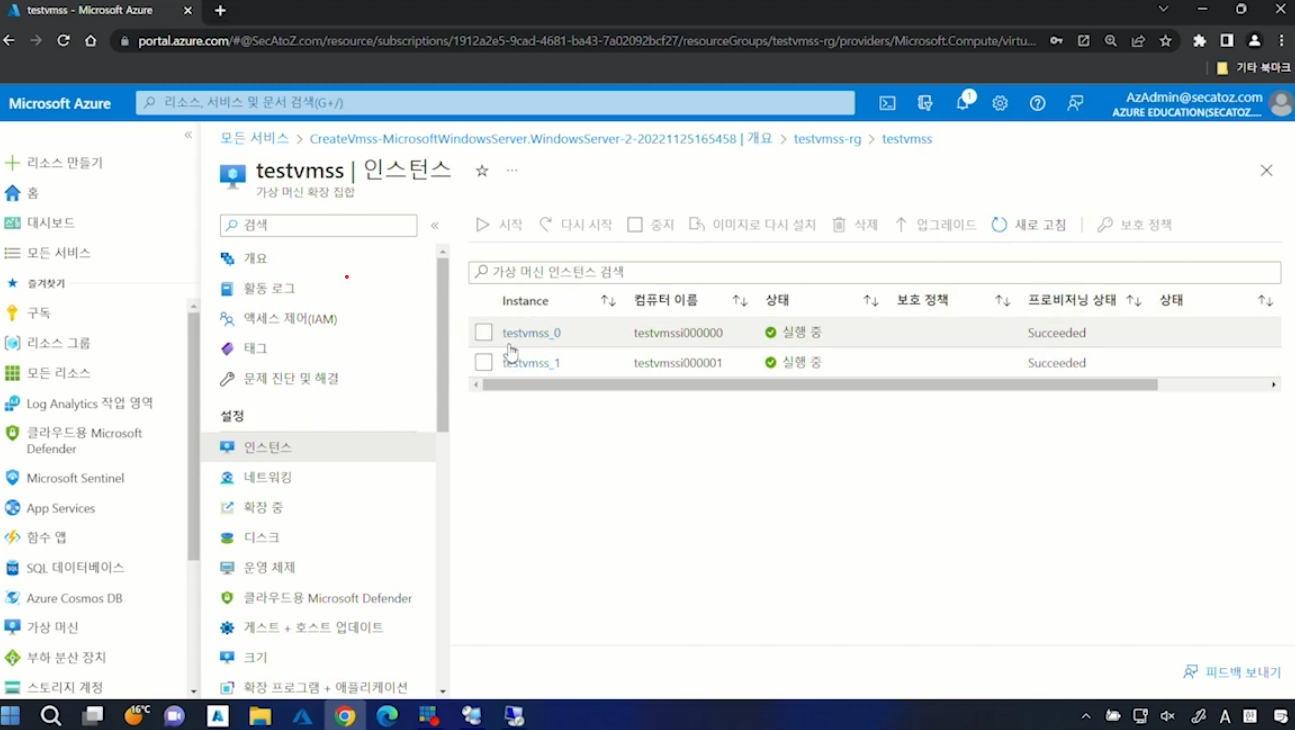This screenshot has width=1295, height=730.
Task: Sort by 보호 정책 column arrows
Action: 1003,301
